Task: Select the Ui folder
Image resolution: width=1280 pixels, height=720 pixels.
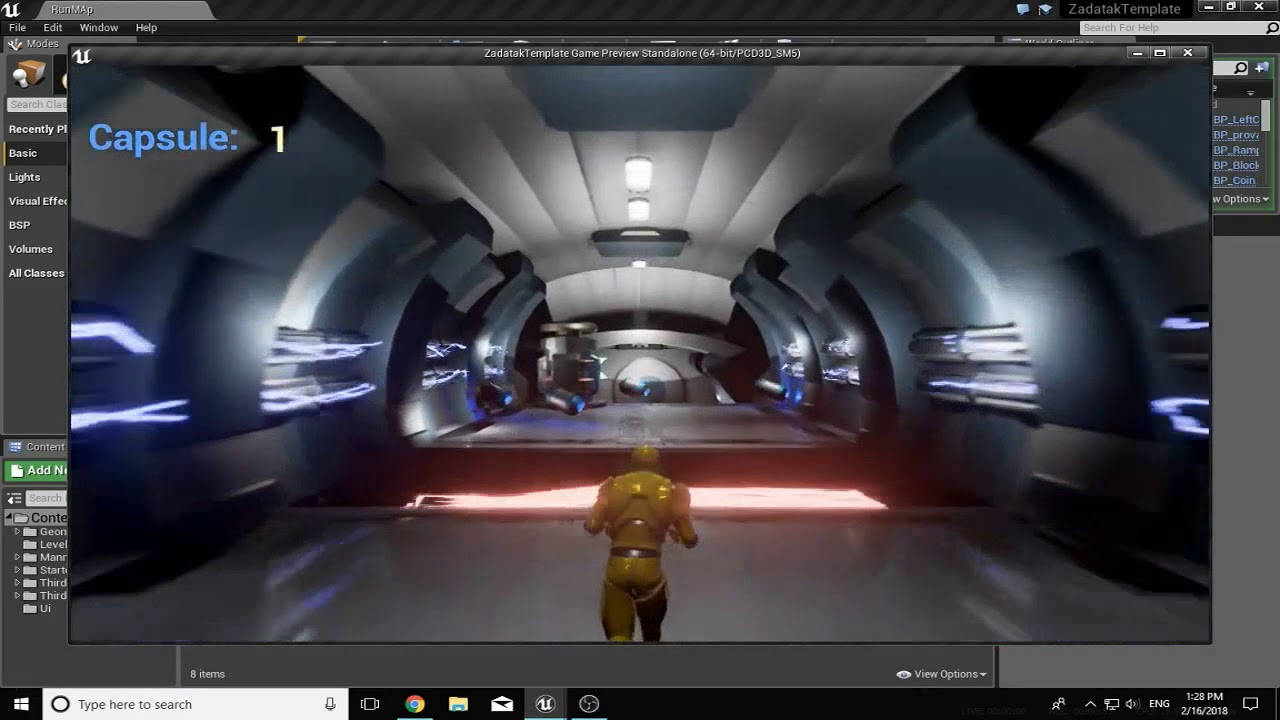Action: coord(37,608)
